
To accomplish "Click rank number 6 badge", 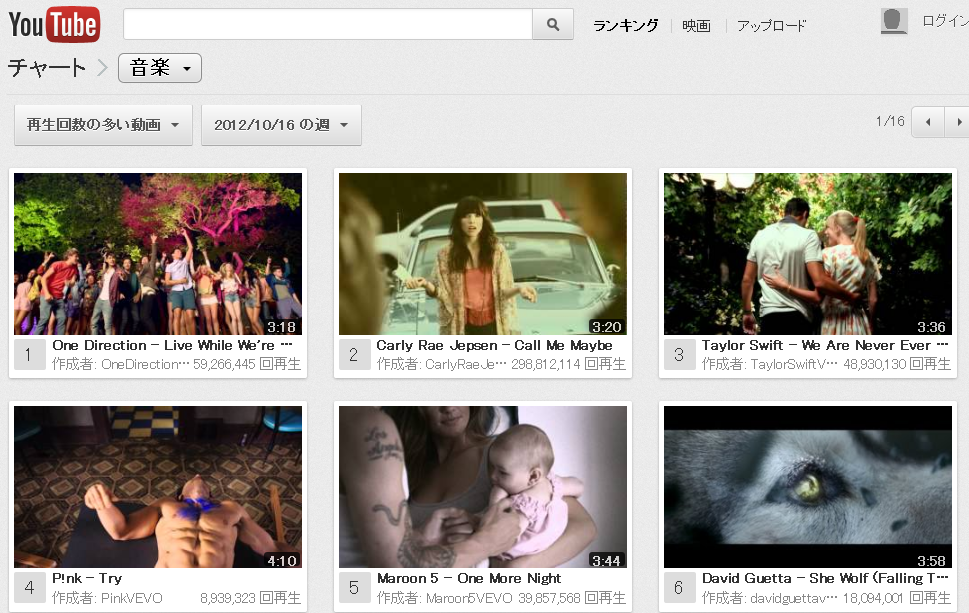I will click(679, 588).
